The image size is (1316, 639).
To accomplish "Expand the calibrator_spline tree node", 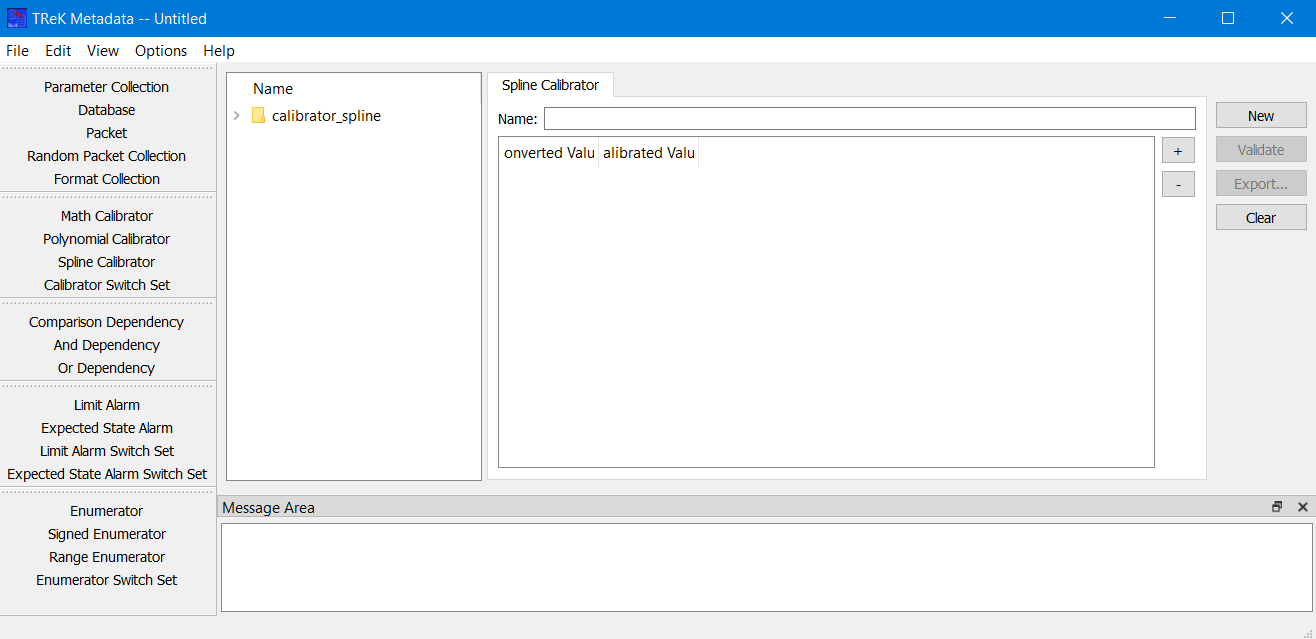I will pos(237,116).
